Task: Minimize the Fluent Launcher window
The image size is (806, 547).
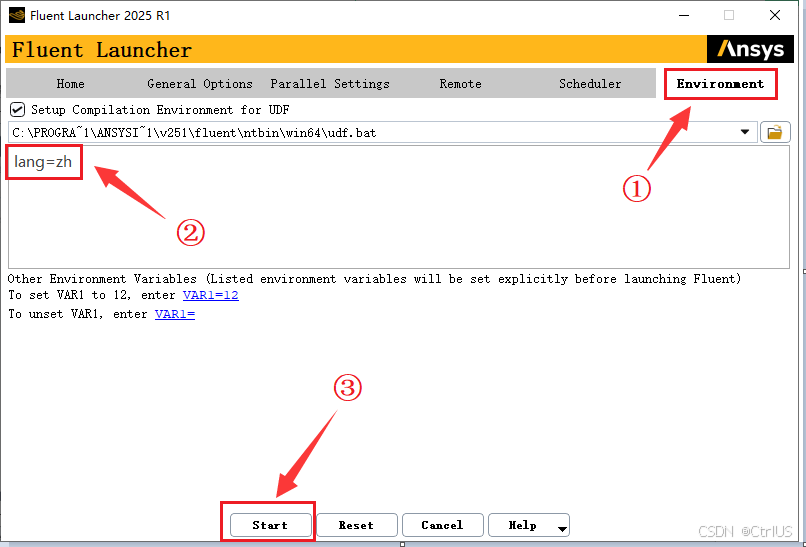Action: pyautogui.click(x=684, y=15)
